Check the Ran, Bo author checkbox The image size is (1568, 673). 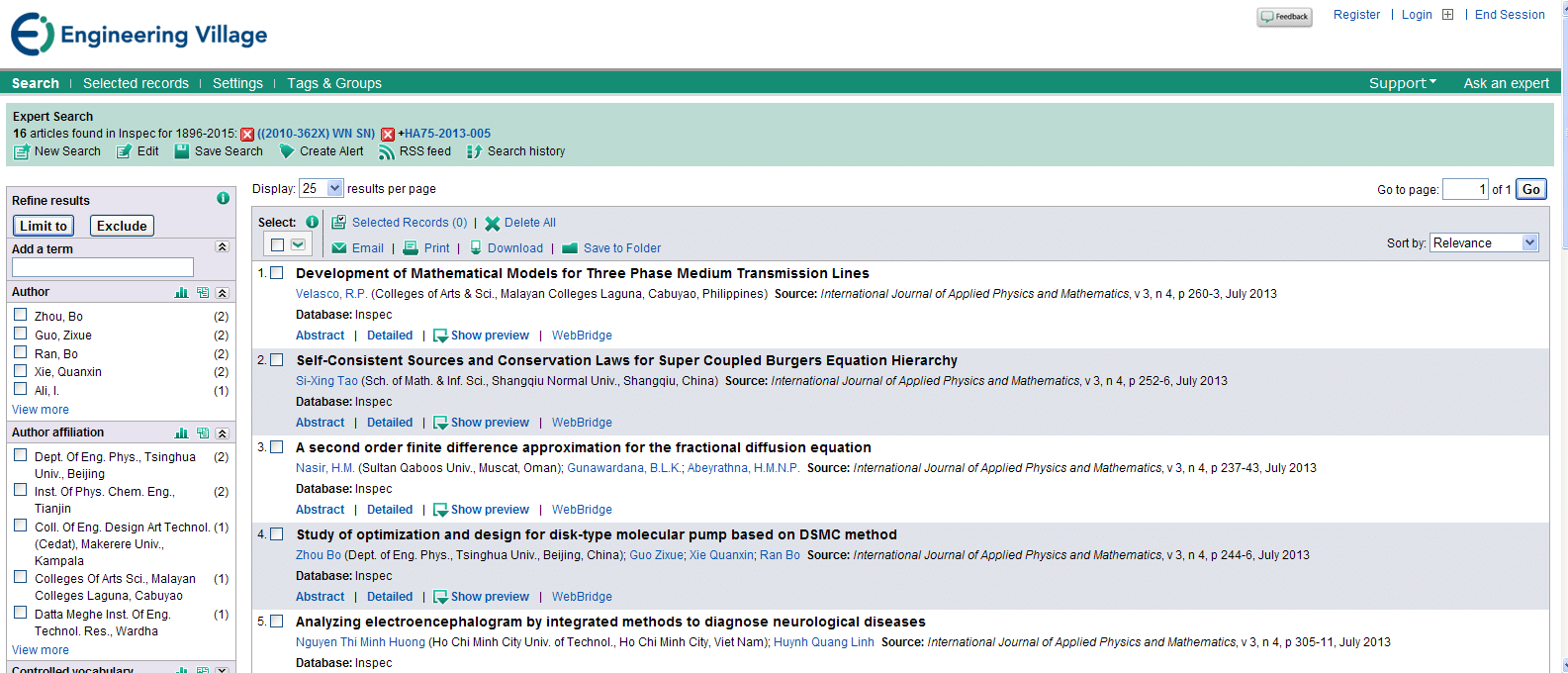(x=20, y=352)
